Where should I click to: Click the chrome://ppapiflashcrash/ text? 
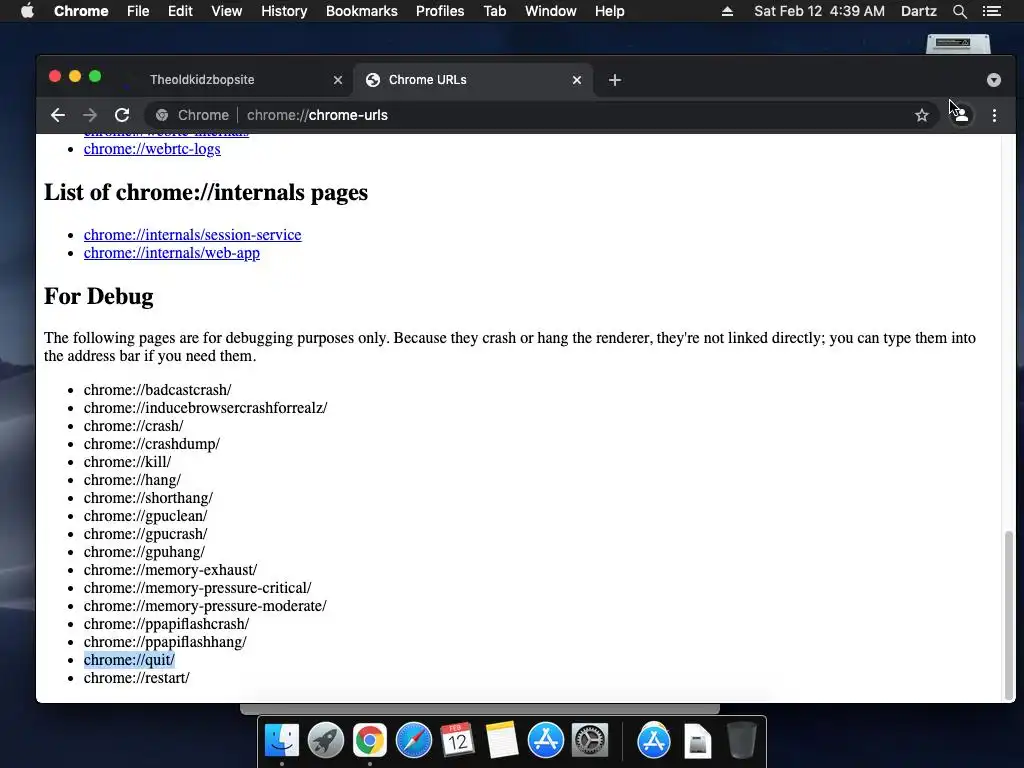click(167, 624)
